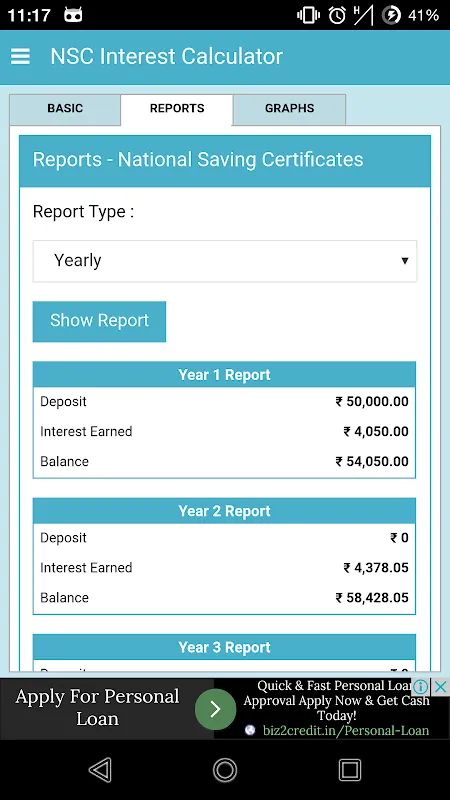The image size is (450, 800).
Task: Select the REPORTS tab
Action: [177, 109]
